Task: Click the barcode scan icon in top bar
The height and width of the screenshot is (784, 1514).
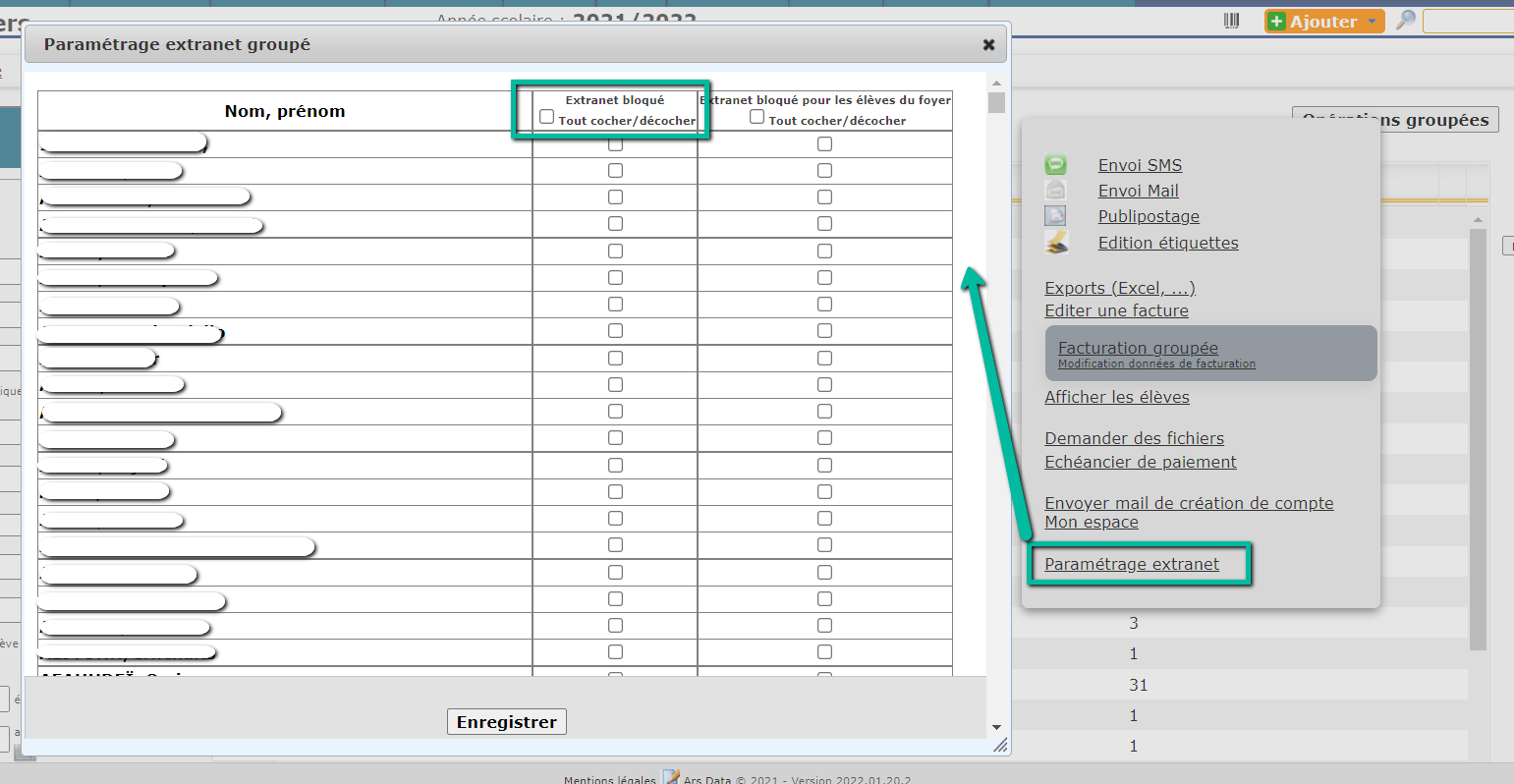Action: (1231, 21)
